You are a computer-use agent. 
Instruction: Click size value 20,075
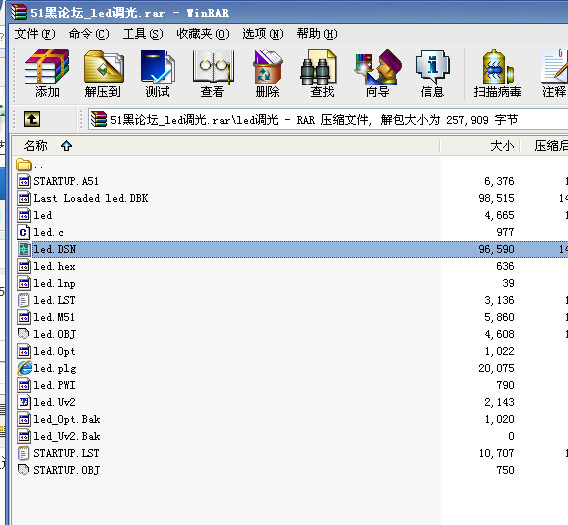pyautogui.click(x=496, y=368)
